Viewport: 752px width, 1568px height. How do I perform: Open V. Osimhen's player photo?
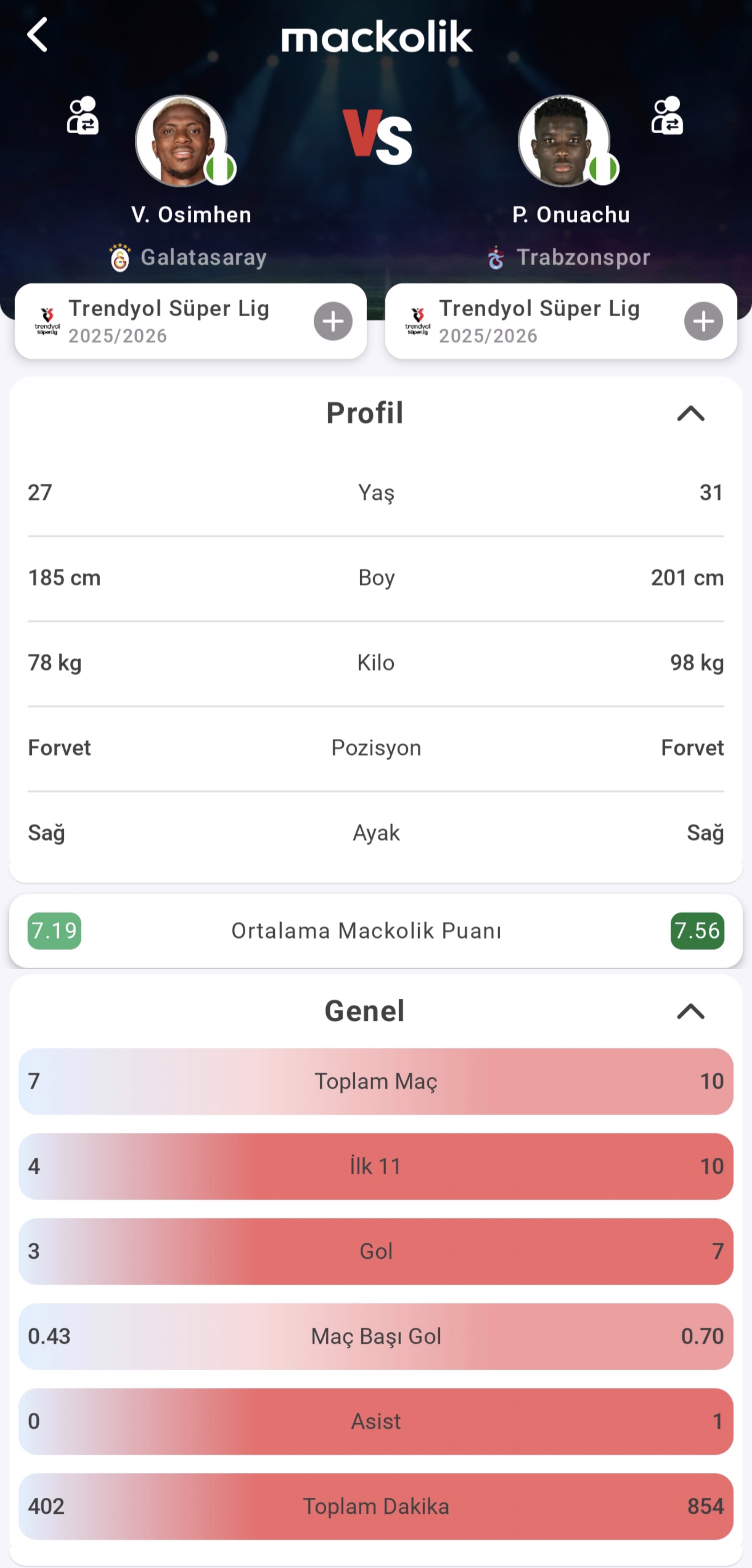point(181,141)
